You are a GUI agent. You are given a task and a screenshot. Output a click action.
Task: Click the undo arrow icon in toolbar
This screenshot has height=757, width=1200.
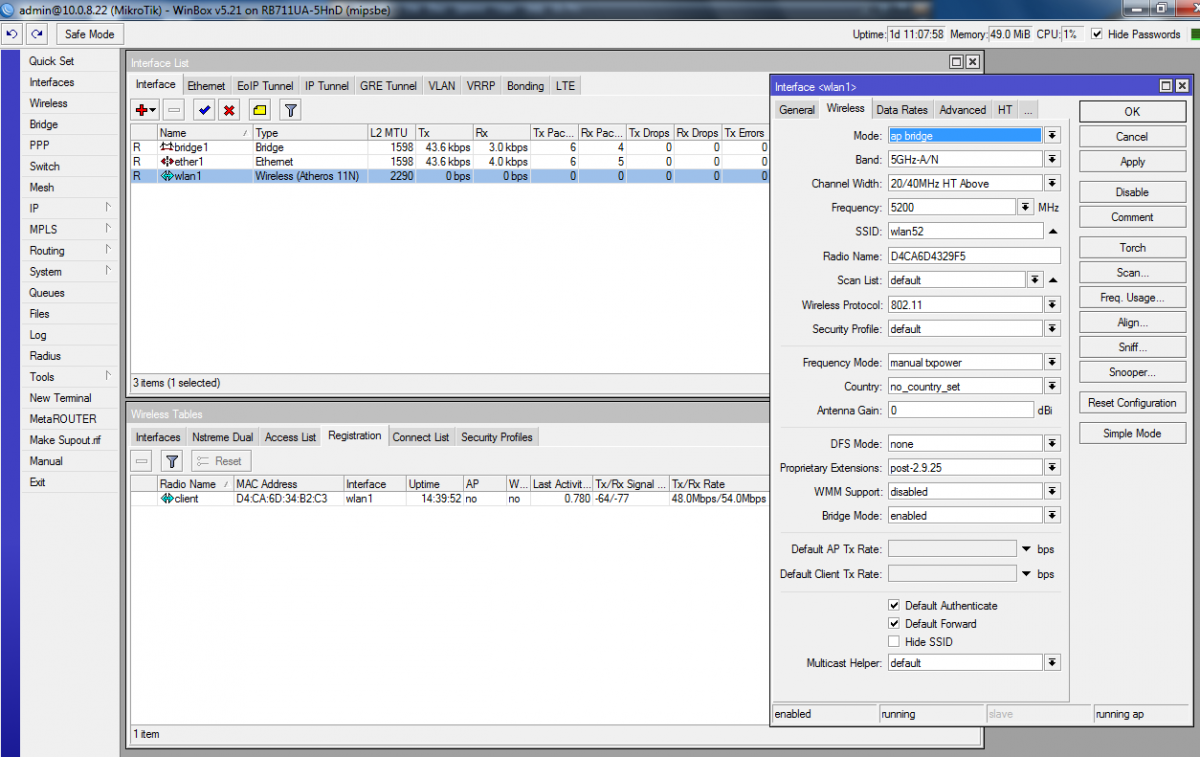[x=12, y=34]
